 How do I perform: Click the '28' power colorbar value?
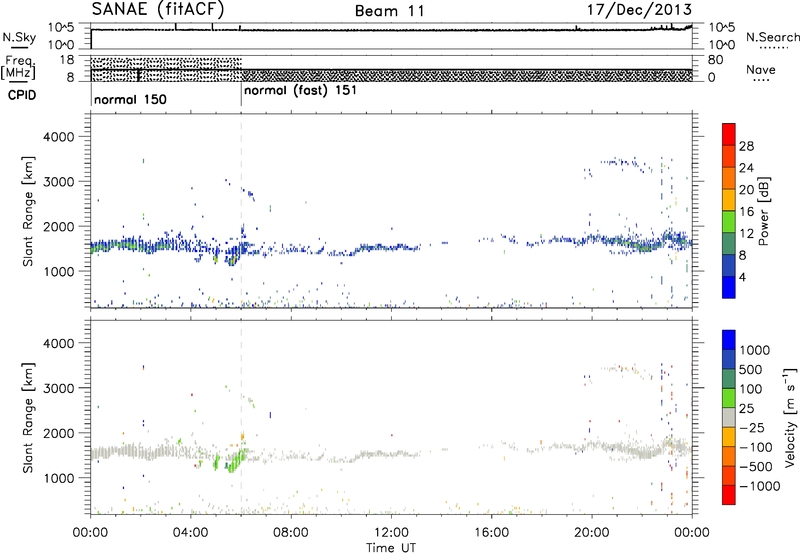pyautogui.click(x=746, y=146)
